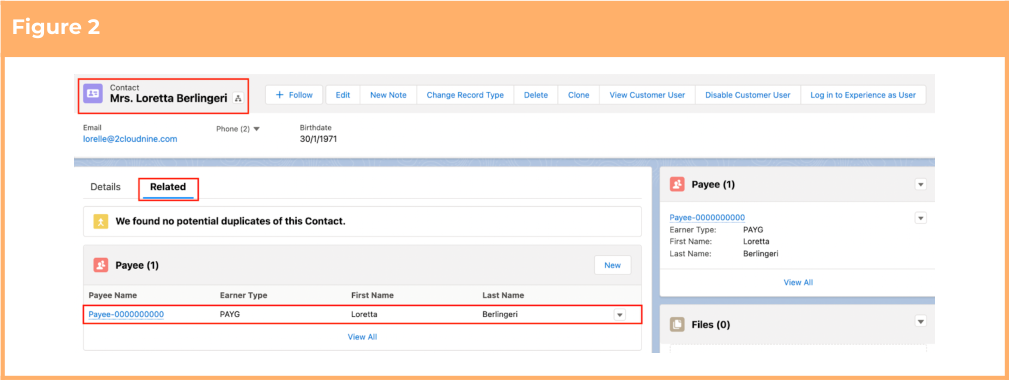
Task: Click the Edit button
Action: [x=343, y=95]
